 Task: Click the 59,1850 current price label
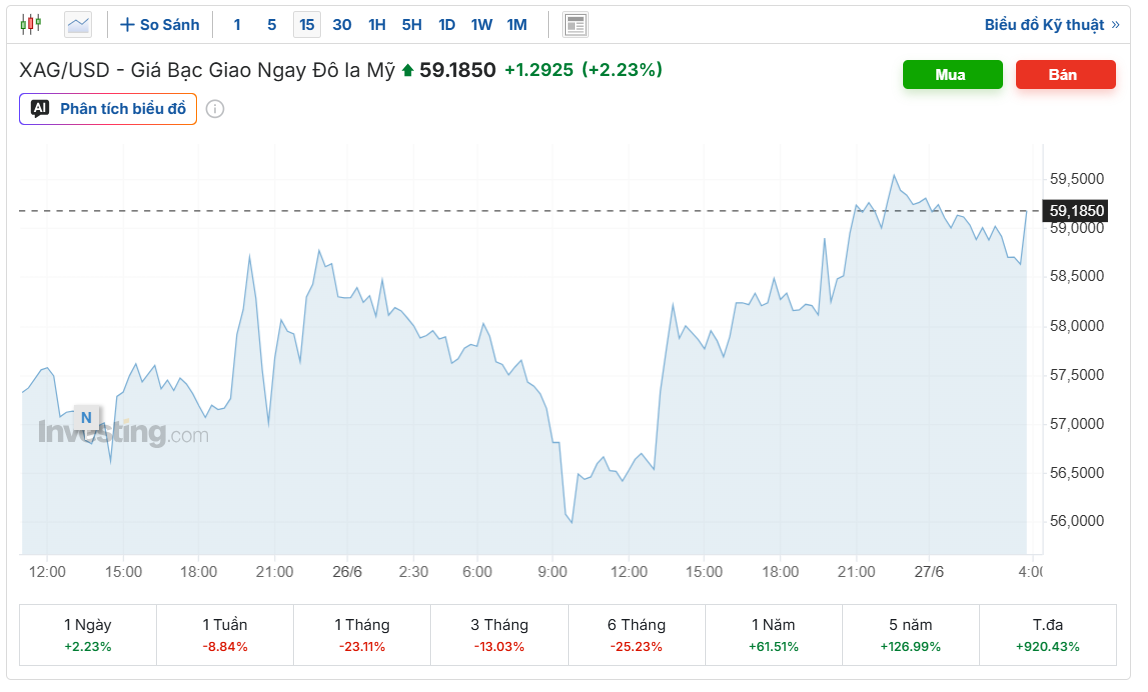(1076, 211)
